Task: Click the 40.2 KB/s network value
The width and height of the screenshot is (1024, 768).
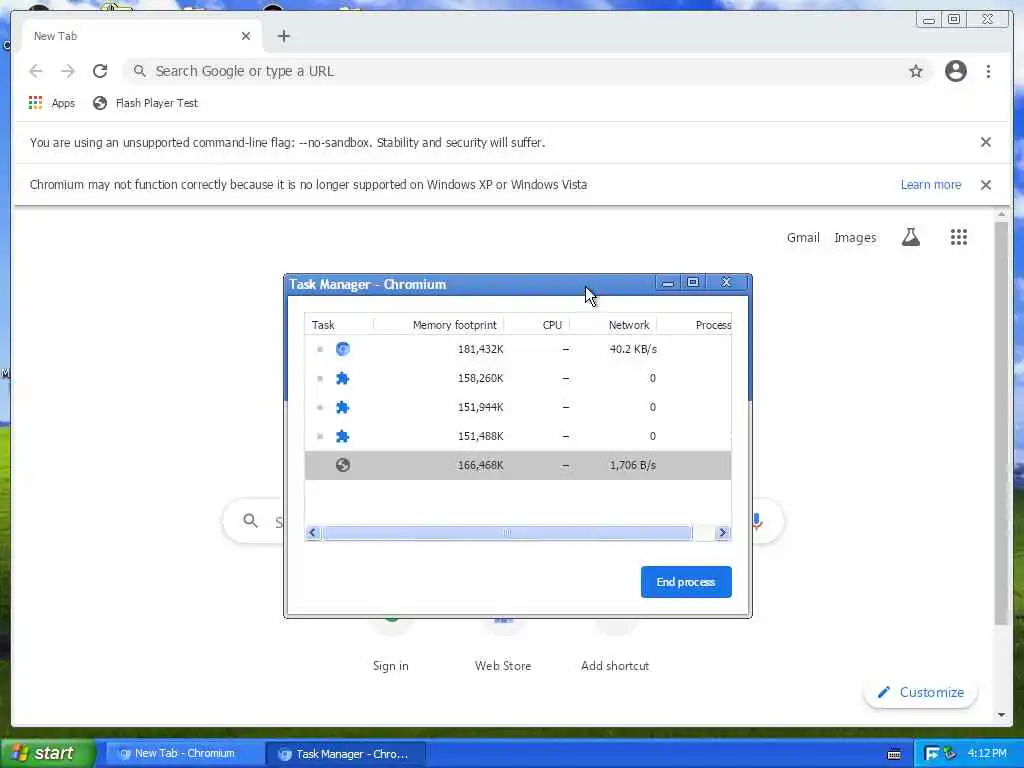Action: pos(633,349)
